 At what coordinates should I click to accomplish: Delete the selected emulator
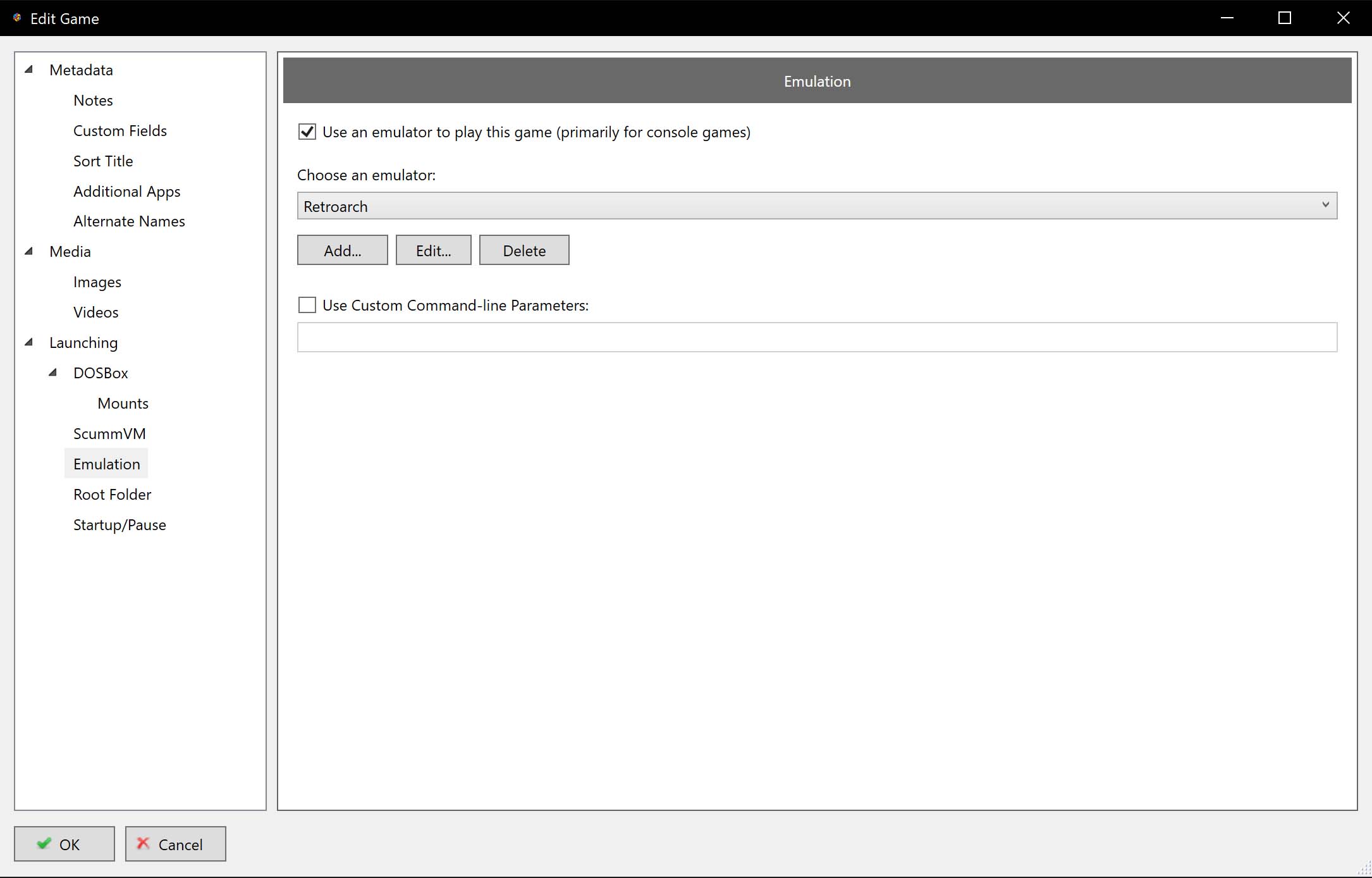tap(524, 250)
